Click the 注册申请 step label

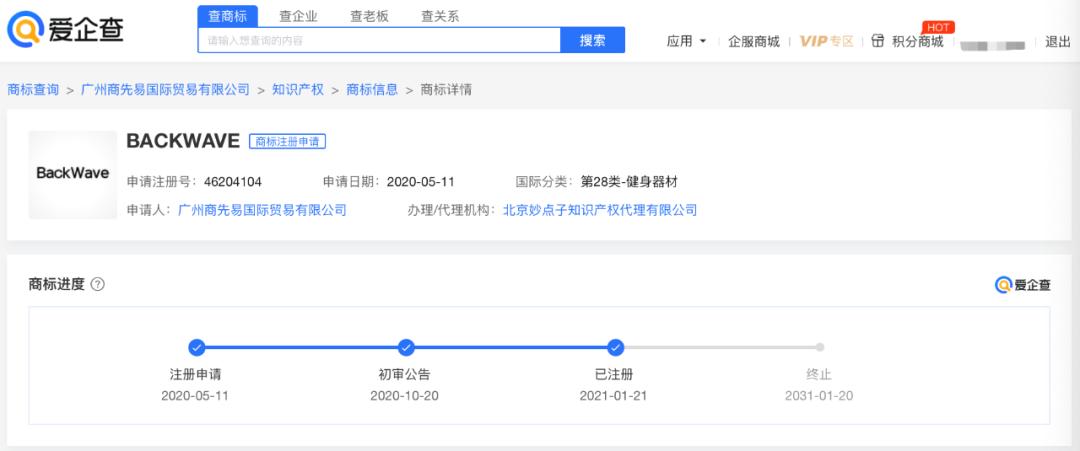tap(196, 375)
